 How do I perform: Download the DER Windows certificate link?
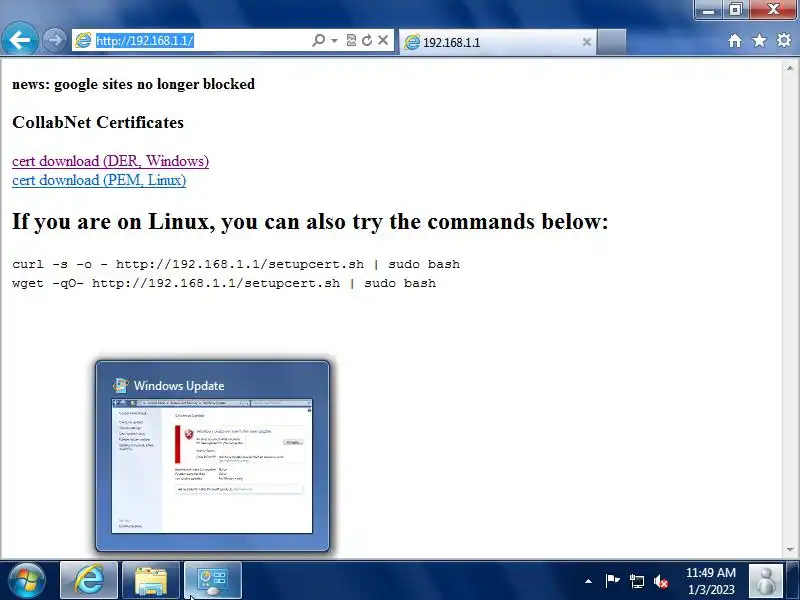(x=111, y=161)
